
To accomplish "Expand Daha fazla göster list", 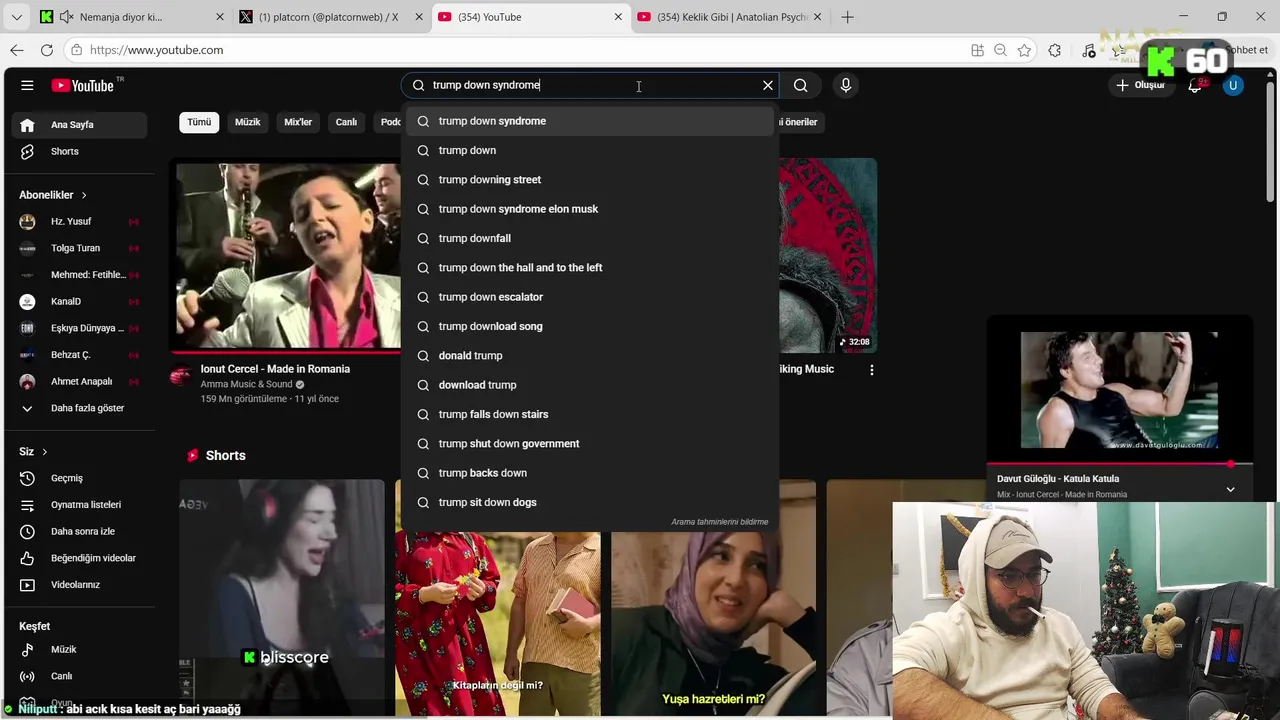I will 80,408.
